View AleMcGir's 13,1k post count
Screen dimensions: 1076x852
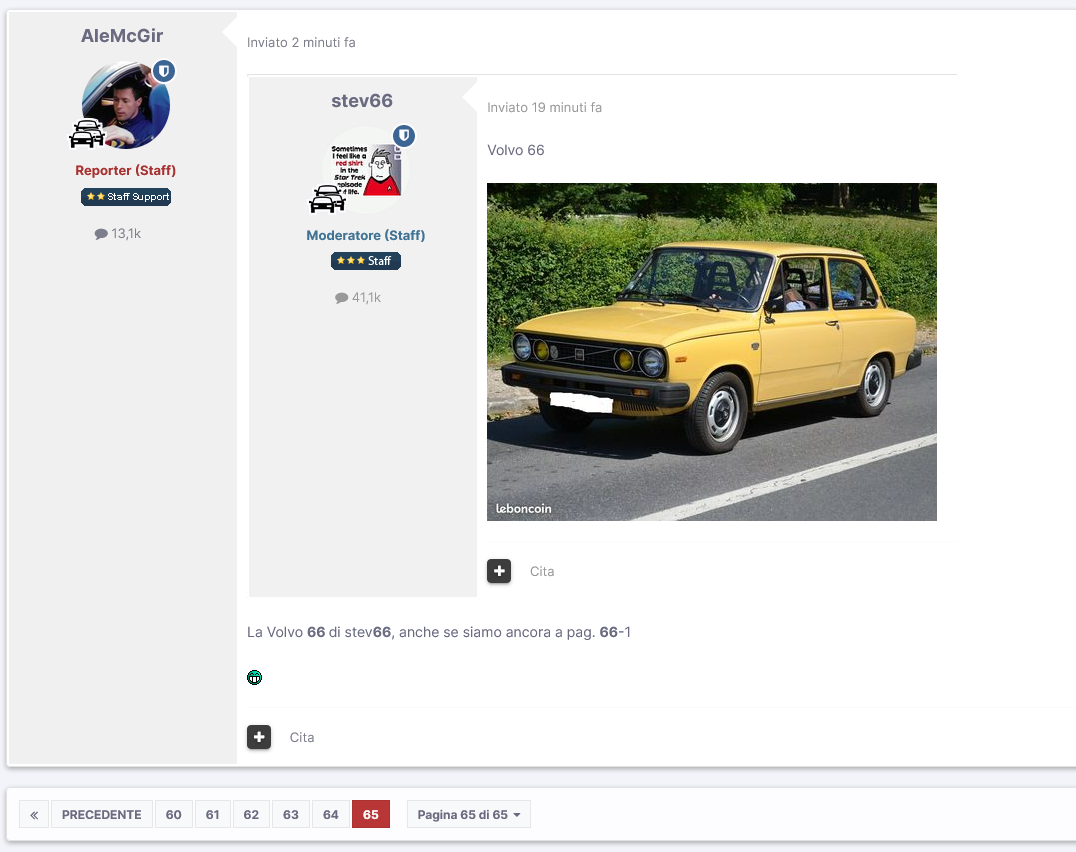pyautogui.click(x=118, y=233)
